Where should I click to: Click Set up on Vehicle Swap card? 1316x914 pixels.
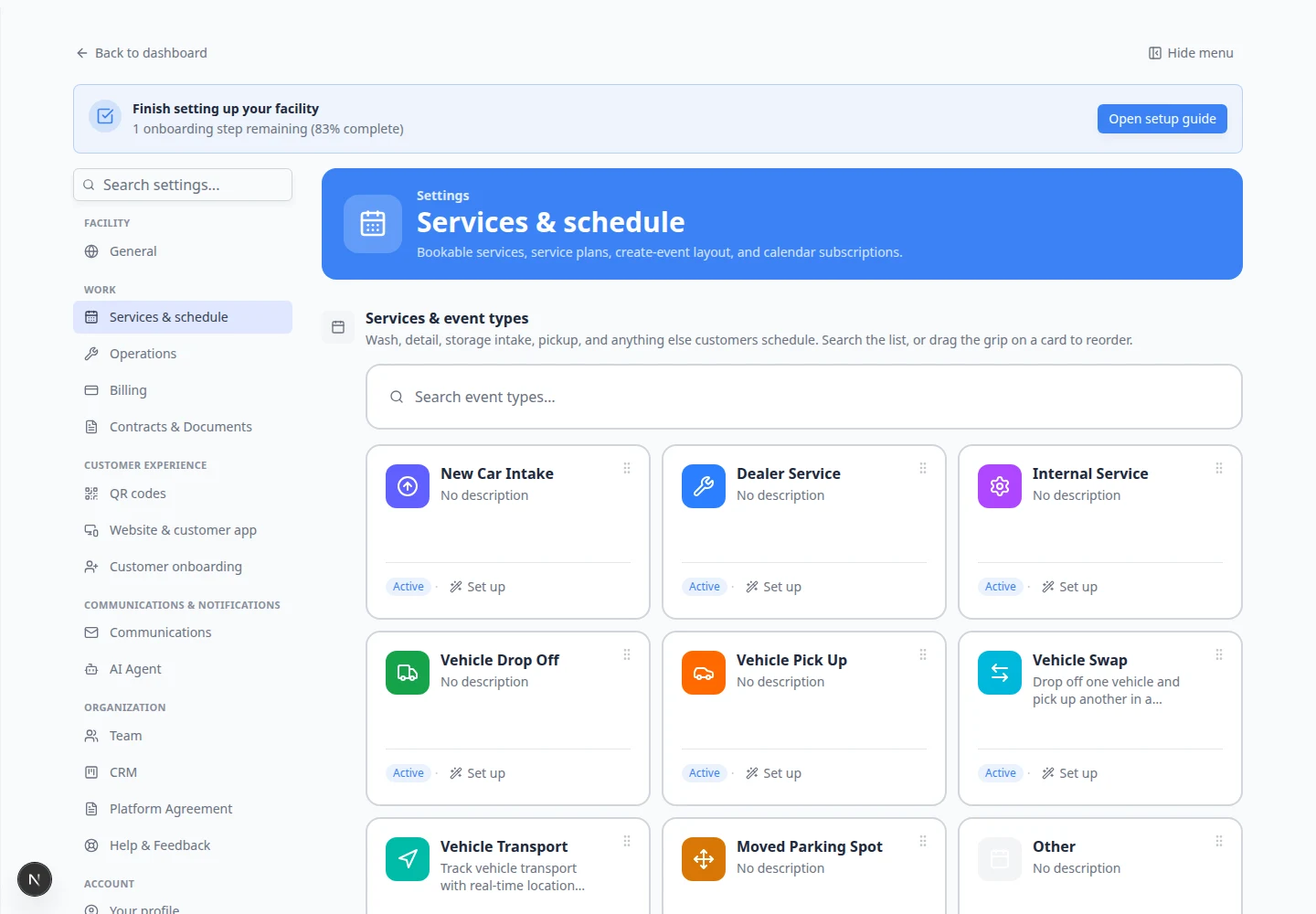[1069, 773]
